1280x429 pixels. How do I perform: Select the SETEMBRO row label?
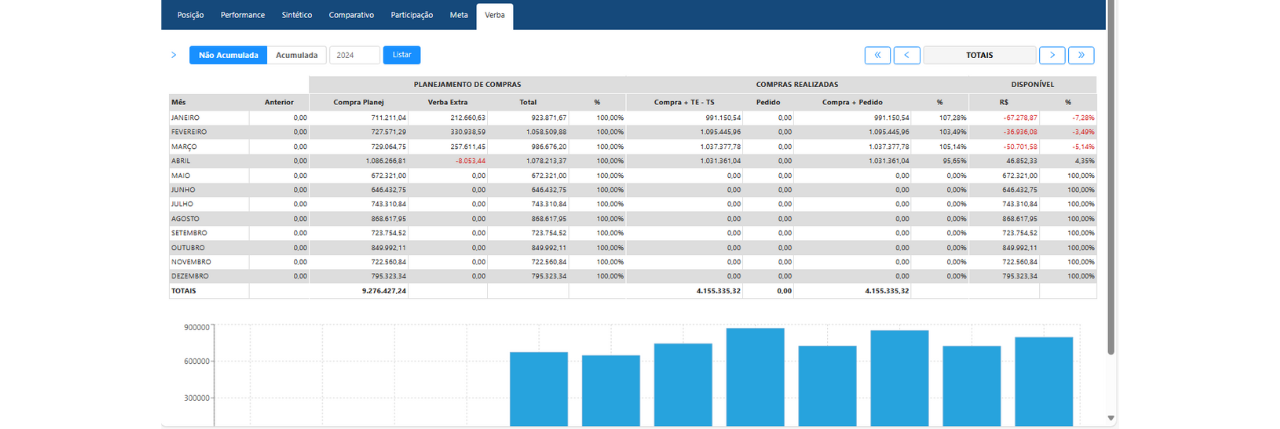[x=190, y=232]
